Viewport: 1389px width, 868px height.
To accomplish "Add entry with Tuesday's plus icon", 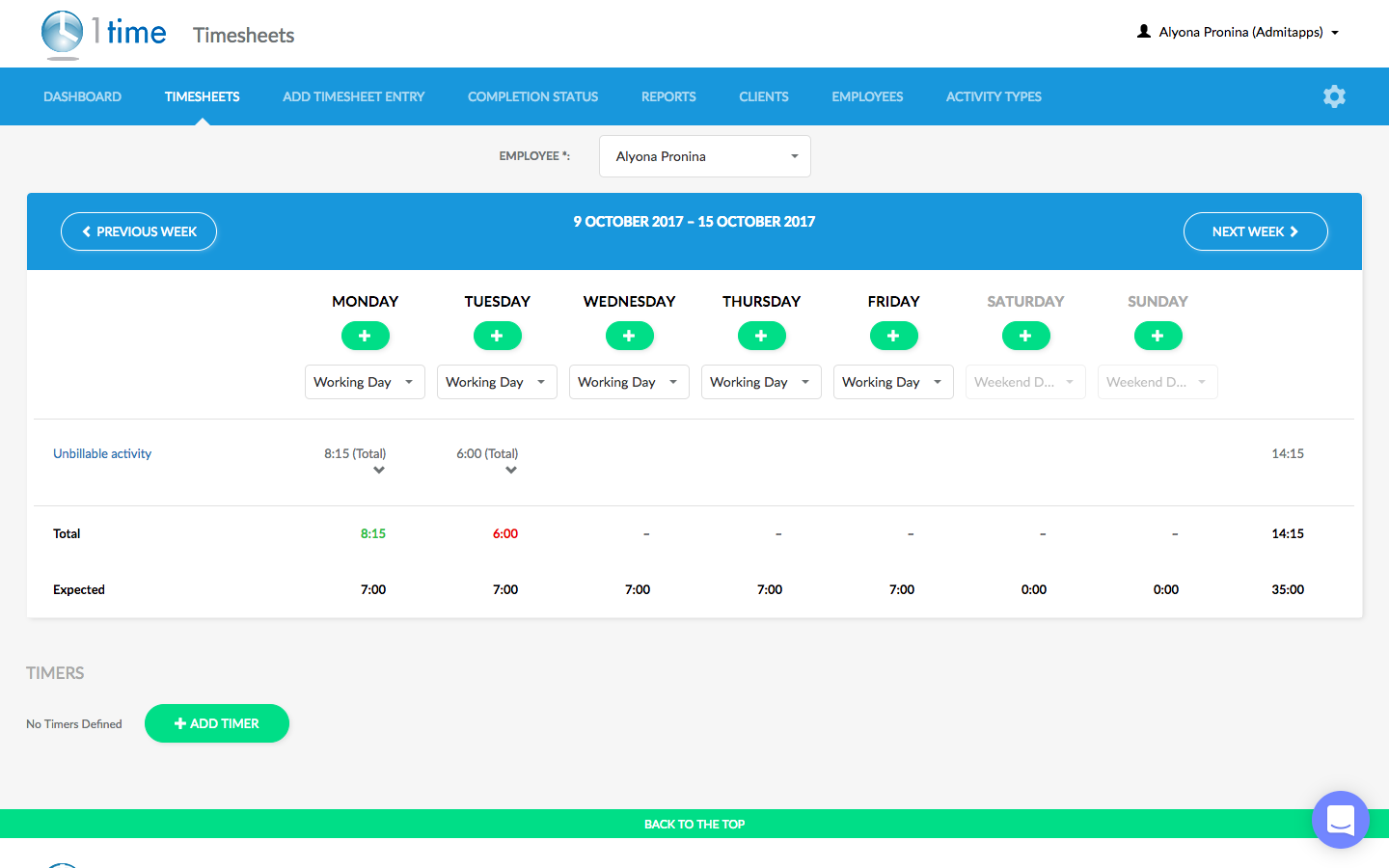I will coord(497,336).
